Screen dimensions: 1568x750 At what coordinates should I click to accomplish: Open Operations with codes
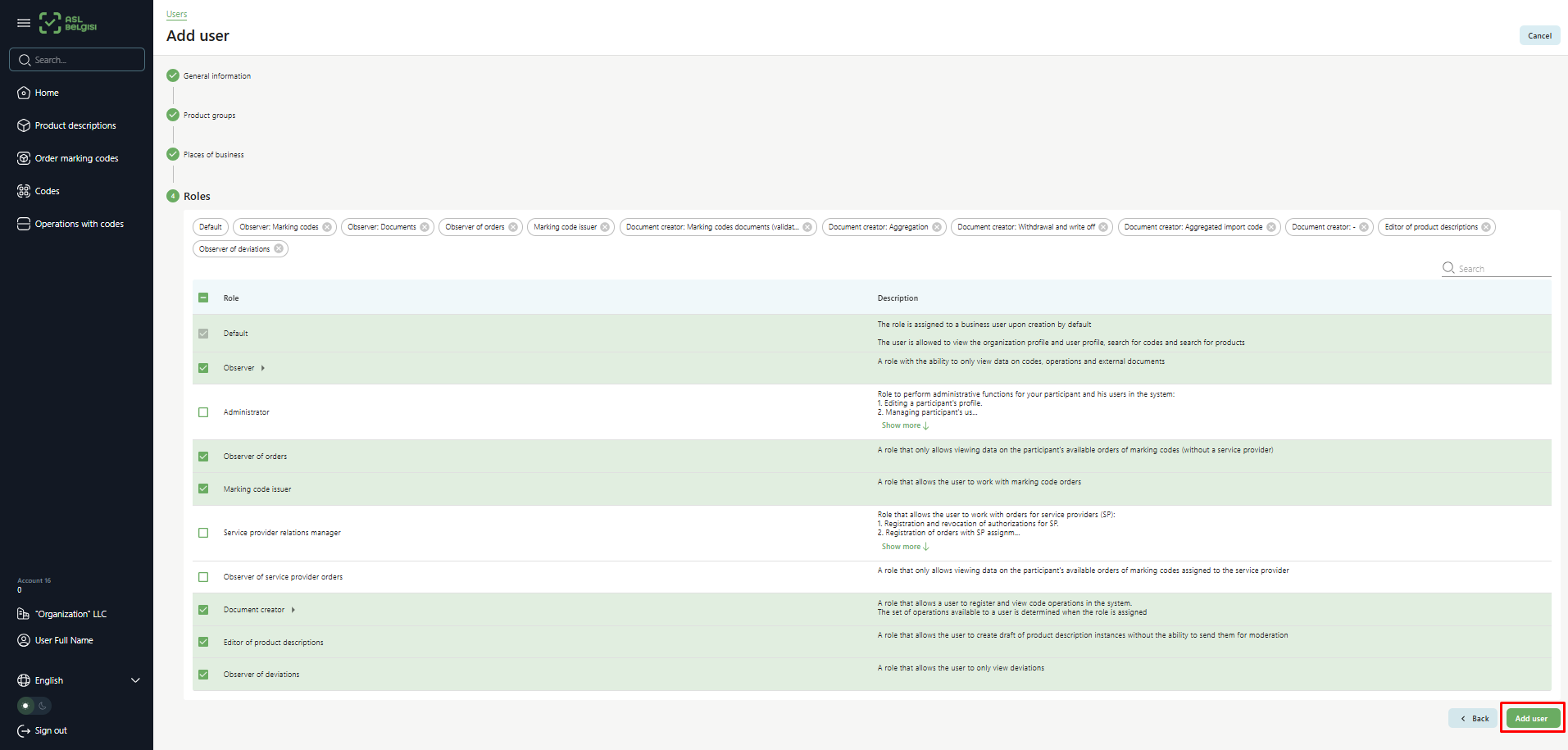[79, 223]
